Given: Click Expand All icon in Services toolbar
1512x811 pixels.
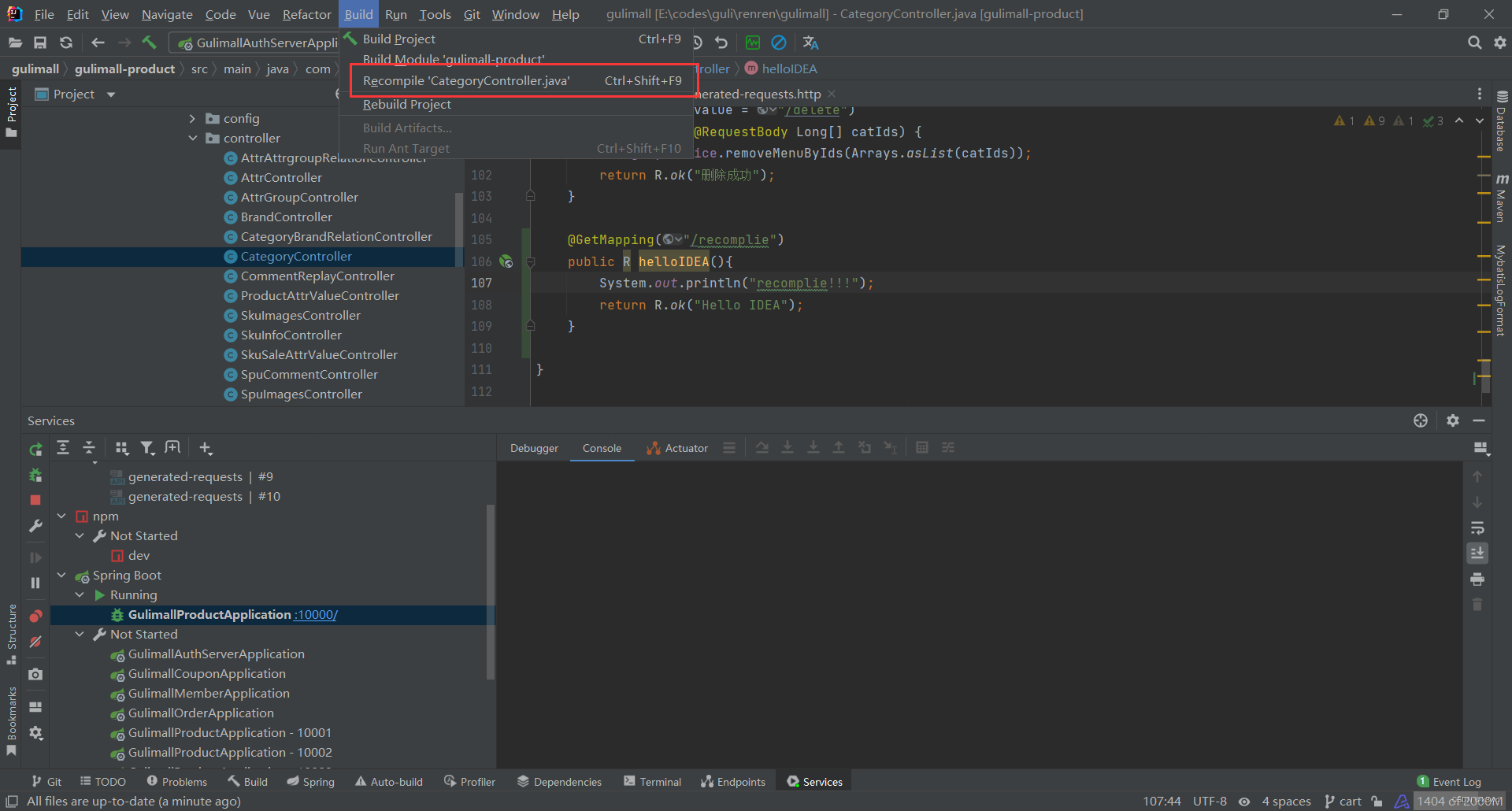Looking at the screenshot, I should 63,447.
